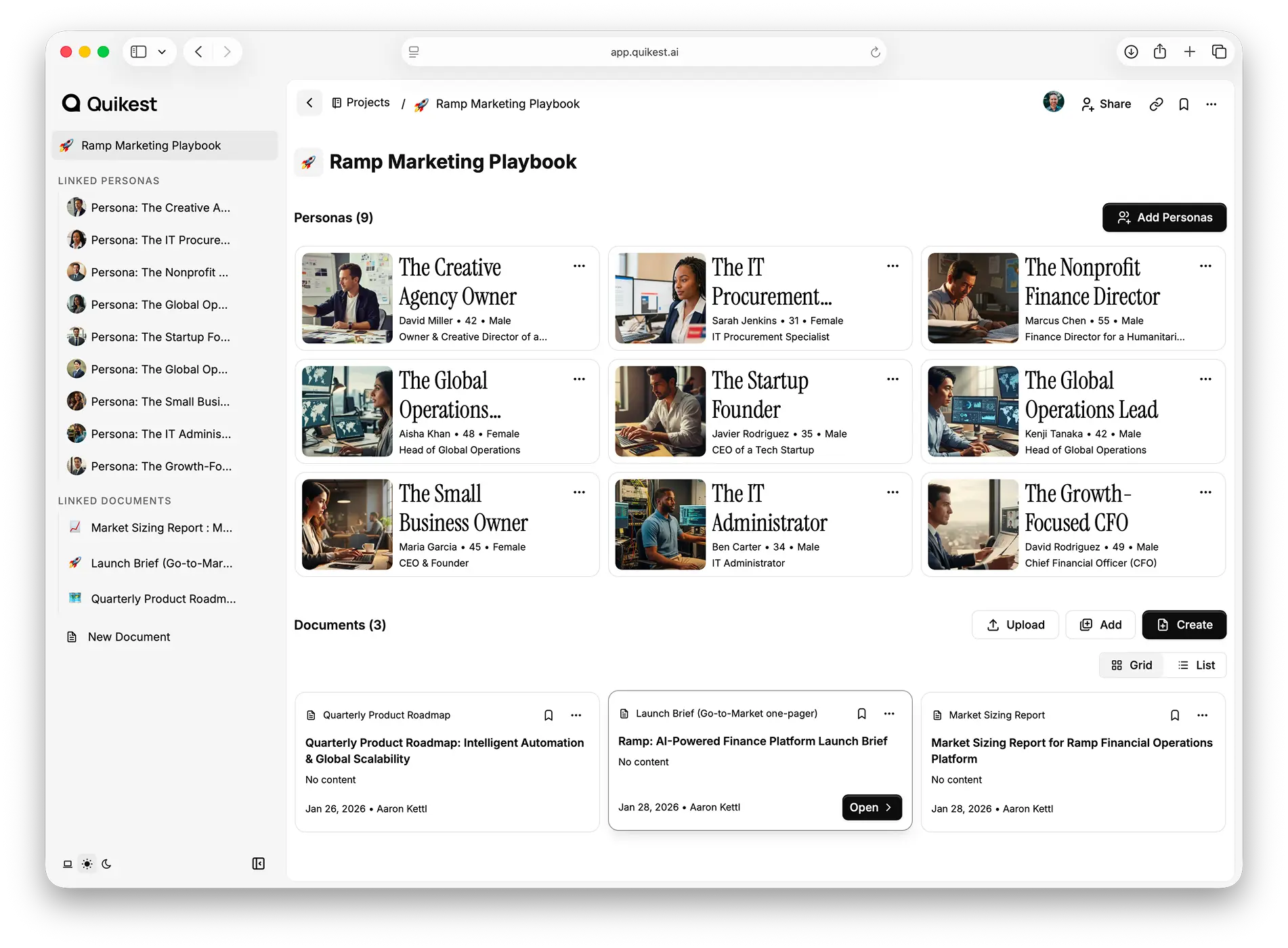The height and width of the screenshot is (948, 1288).
Task: Open The Growth-Focused CFO persona card
Action: [x=1073, y=525]
